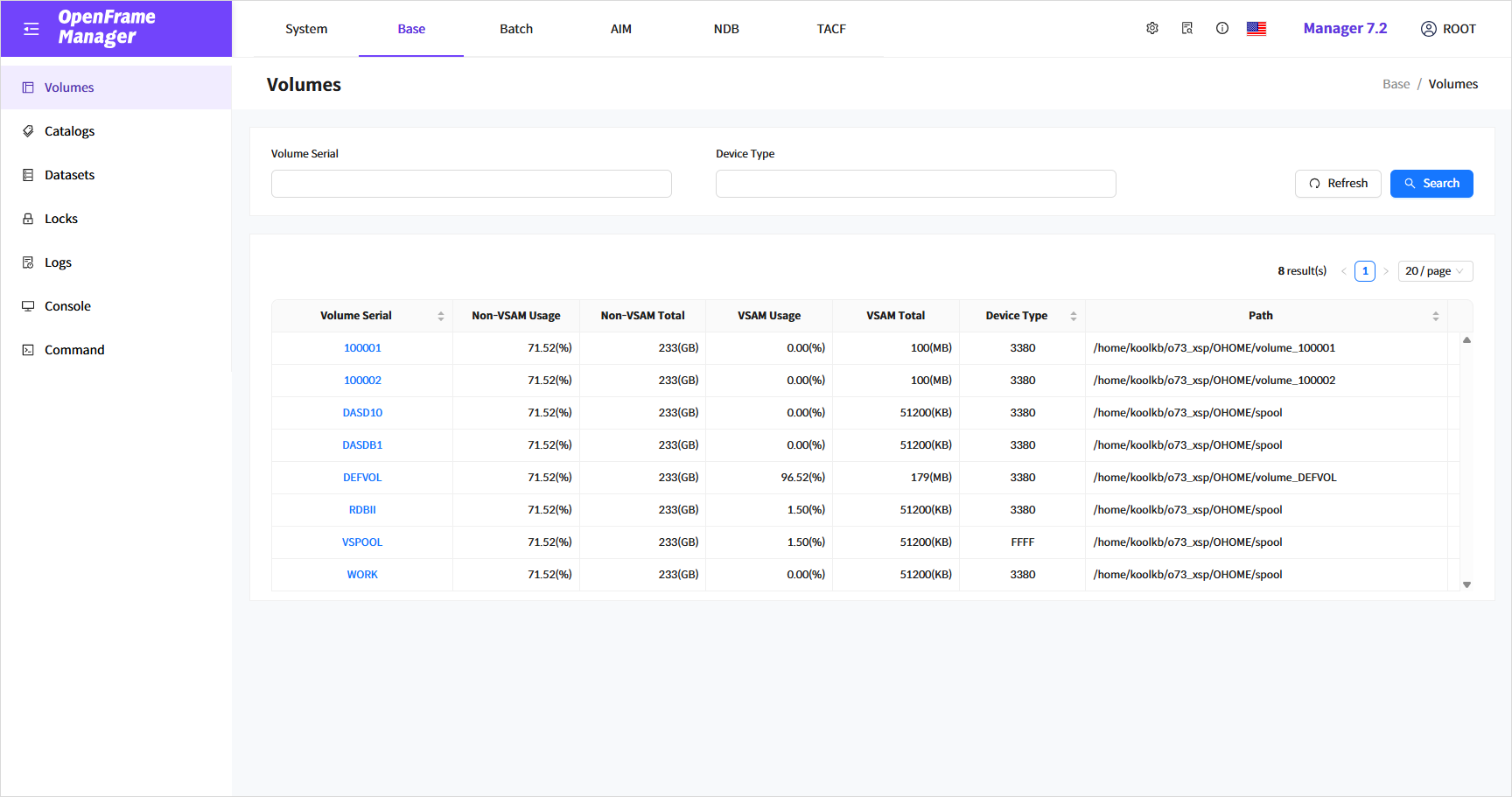Open settings via the gear icon
This screenshot has height=797, width=1512.
[1152, 29]
